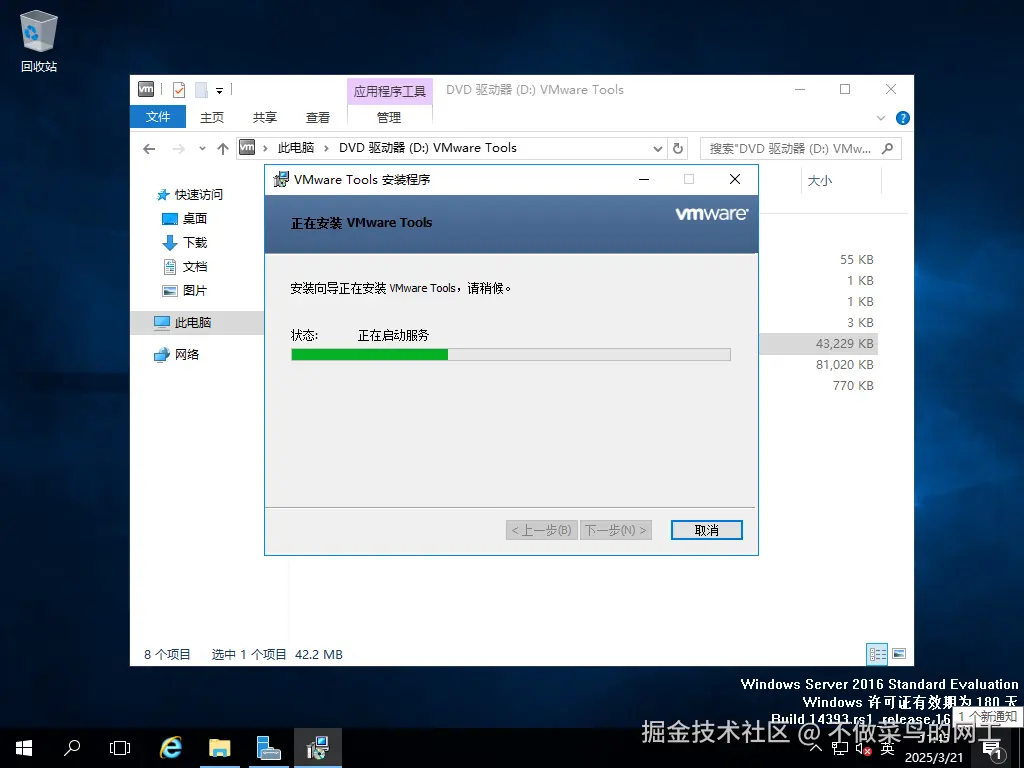Click the 770 KB file size entry
Image resolution: width=1024 pixels, height=768 pixels.
point(853,385)
